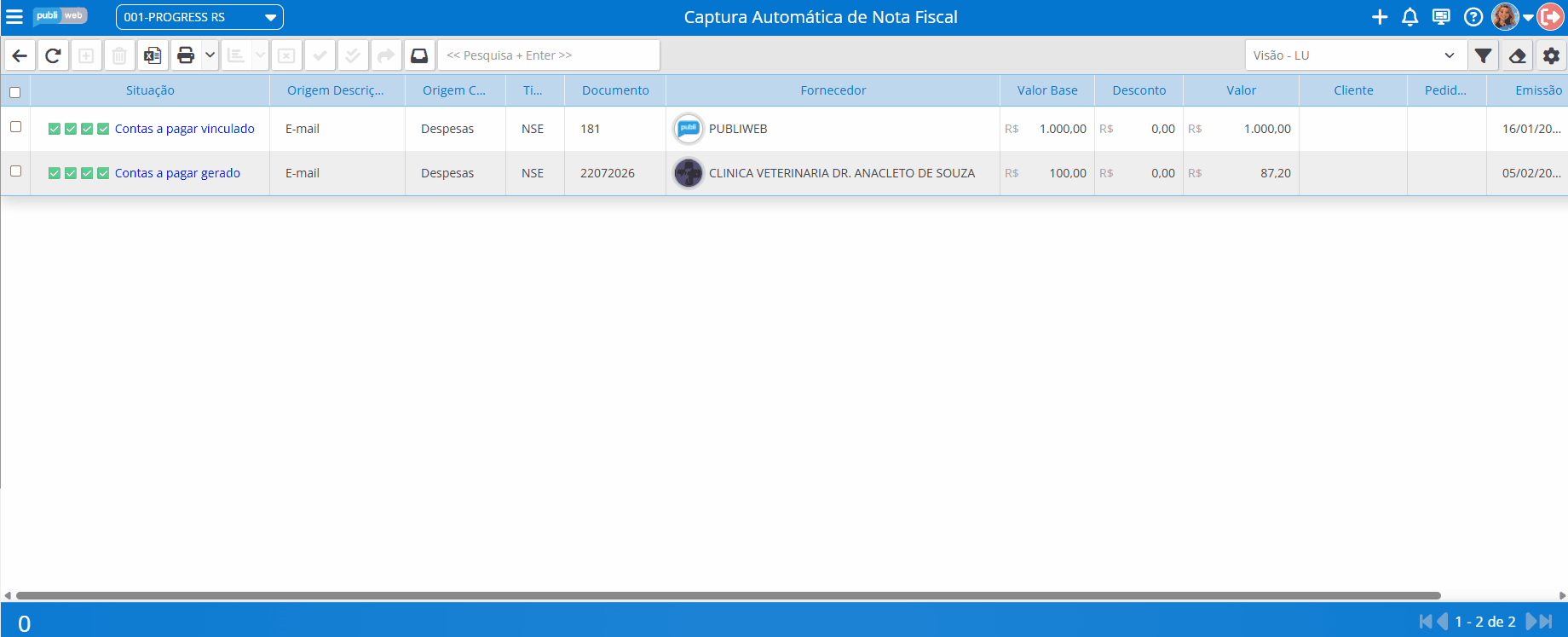This screenshot has height=637, width=1568.
Task: Export the list to Excel
Action: (153, 55)
